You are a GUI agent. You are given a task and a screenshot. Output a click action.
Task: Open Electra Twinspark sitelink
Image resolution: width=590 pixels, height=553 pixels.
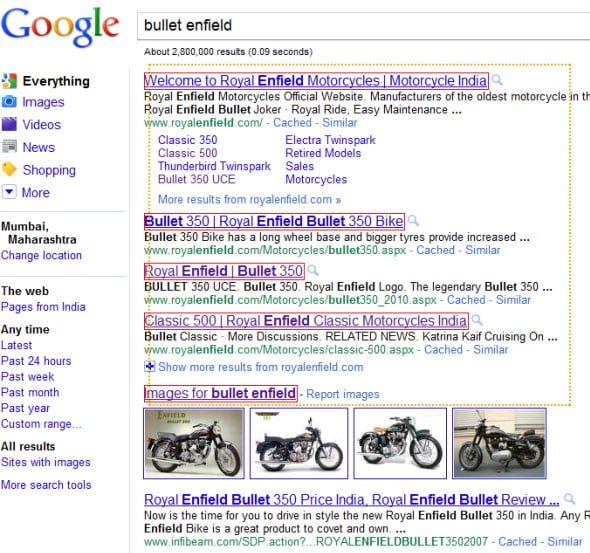click(x=330, y=140)
